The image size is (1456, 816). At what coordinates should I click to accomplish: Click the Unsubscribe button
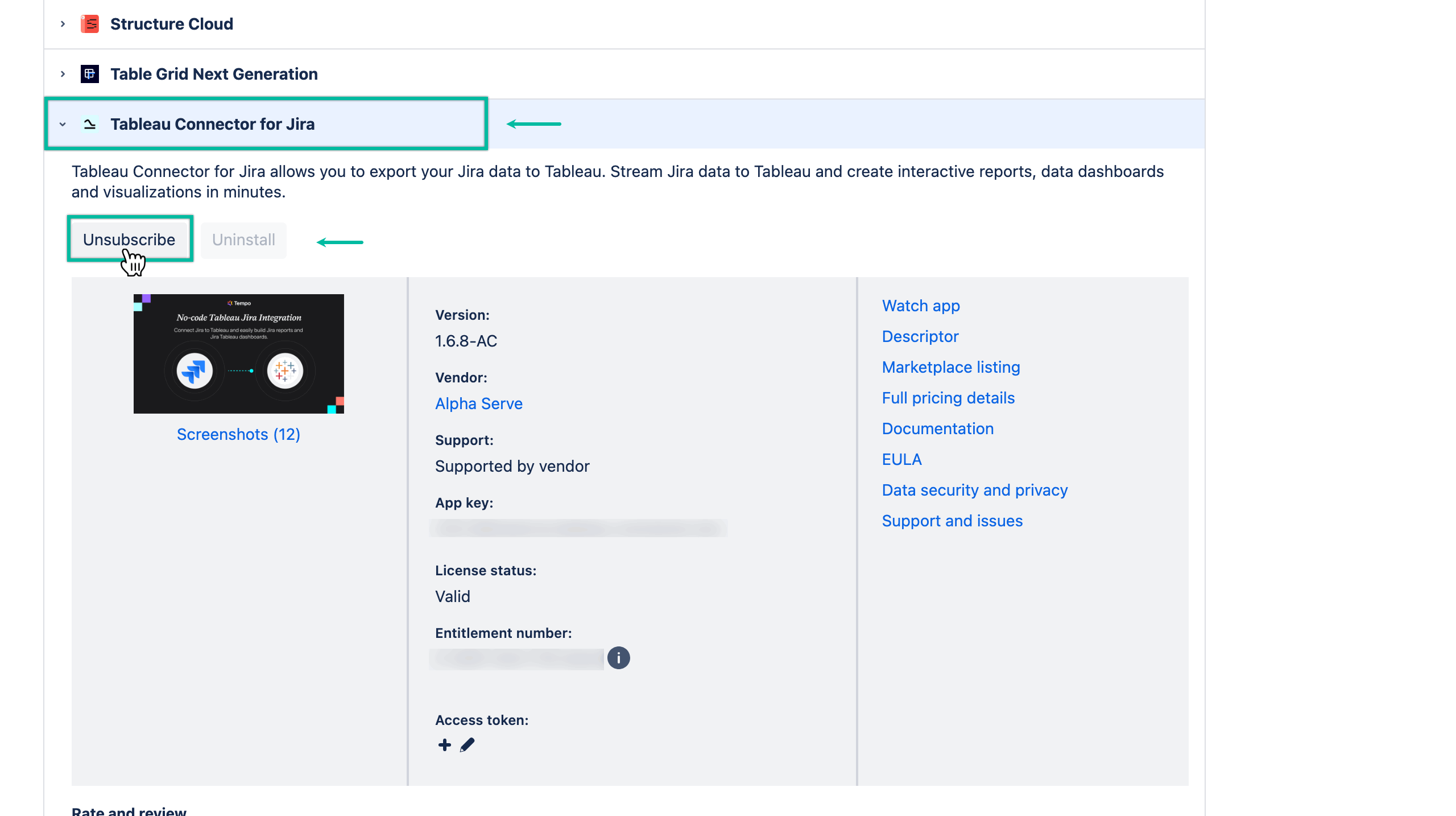(x=129, y=239)
